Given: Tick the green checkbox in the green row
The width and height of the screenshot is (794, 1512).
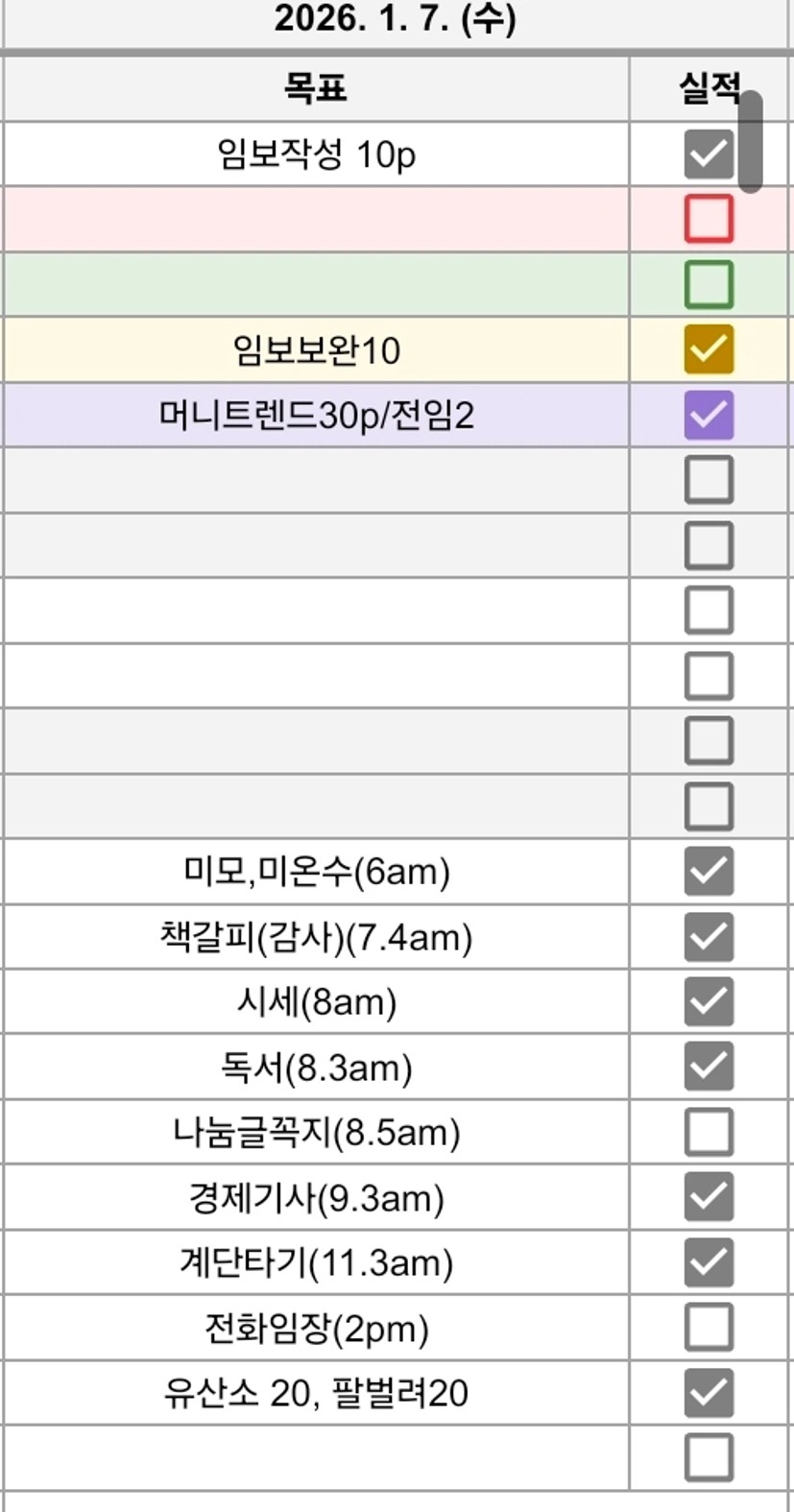Looking at the screenshot, I should 709,284.
